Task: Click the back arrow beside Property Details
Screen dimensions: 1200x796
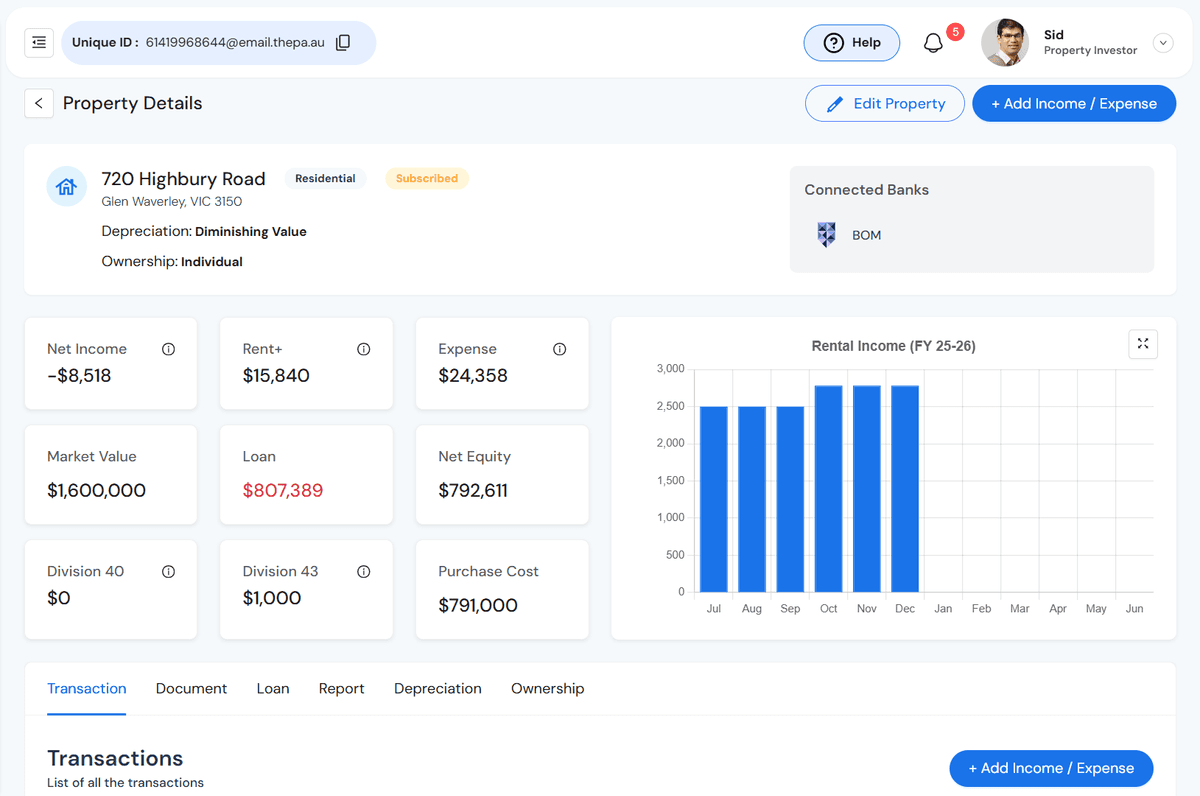Action: pyautogui.click(x=39, y=103)
